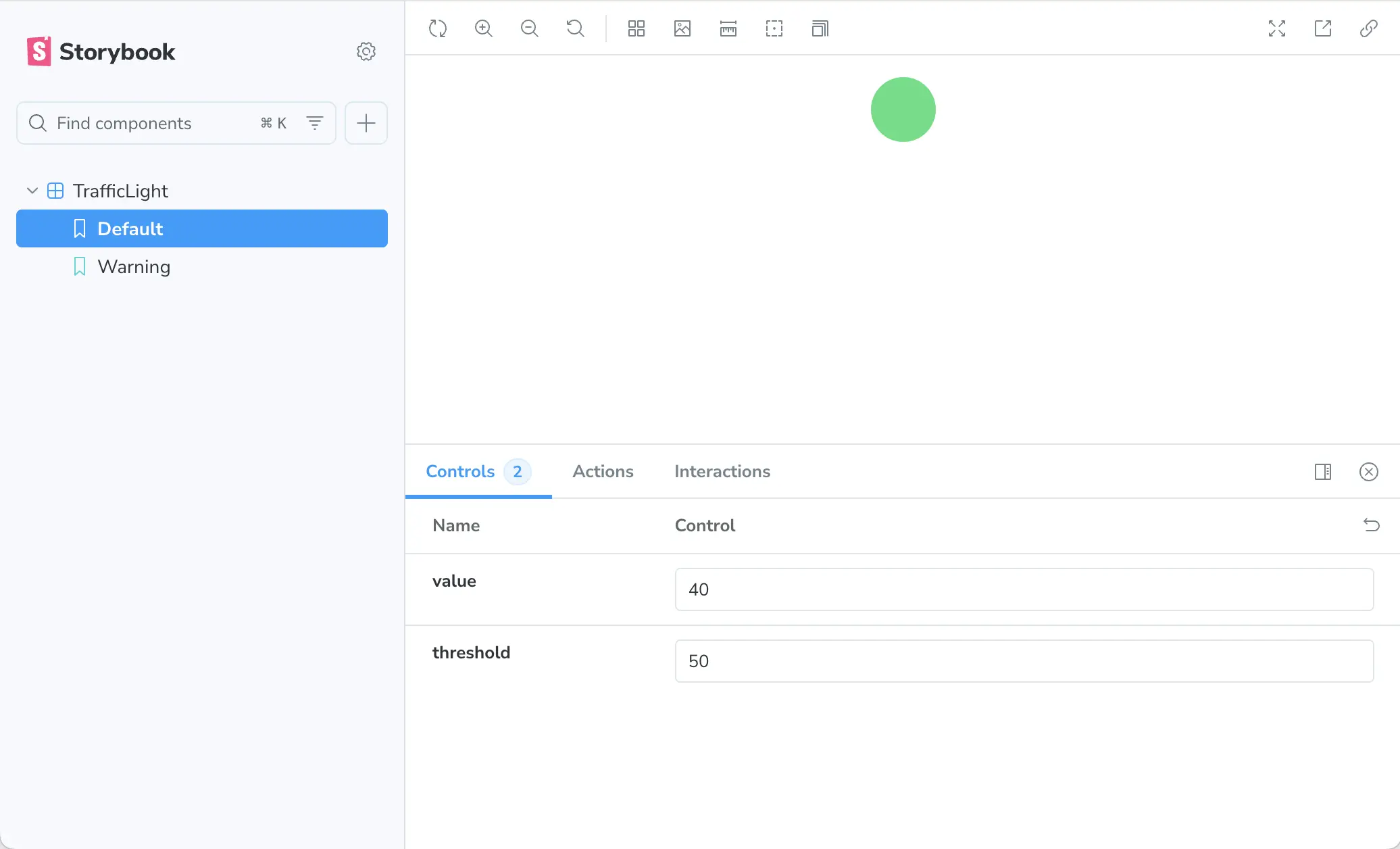Open the Storybook settings gear
Image resolution: width=1400 pixels, height=849 pixels.
pos(366,51)
